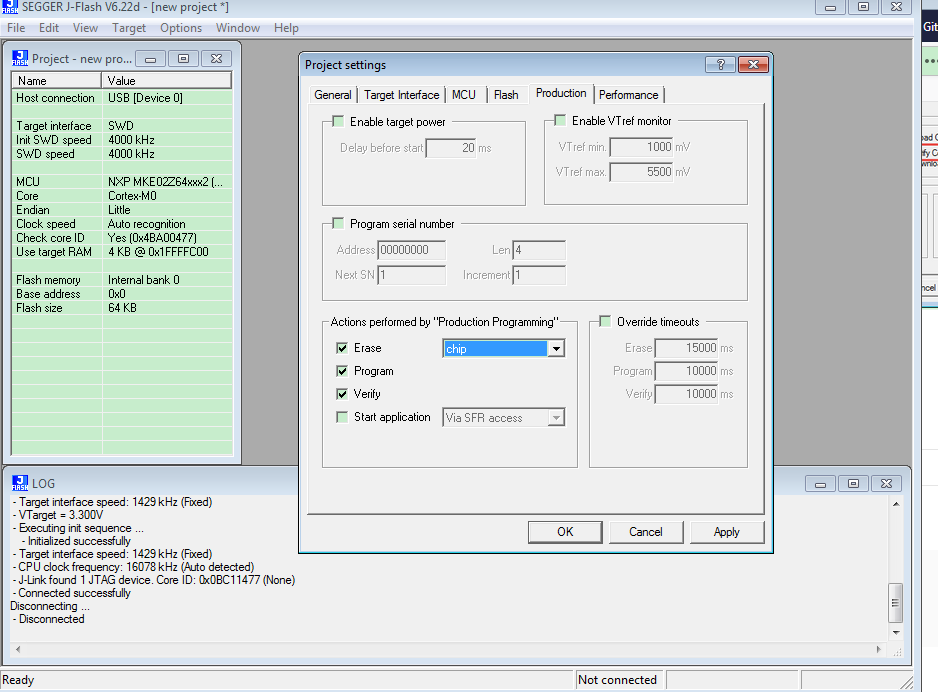Click the VTref max. value field
The height and width of the screenshot is (692, 938).
[x=642, y=172]
